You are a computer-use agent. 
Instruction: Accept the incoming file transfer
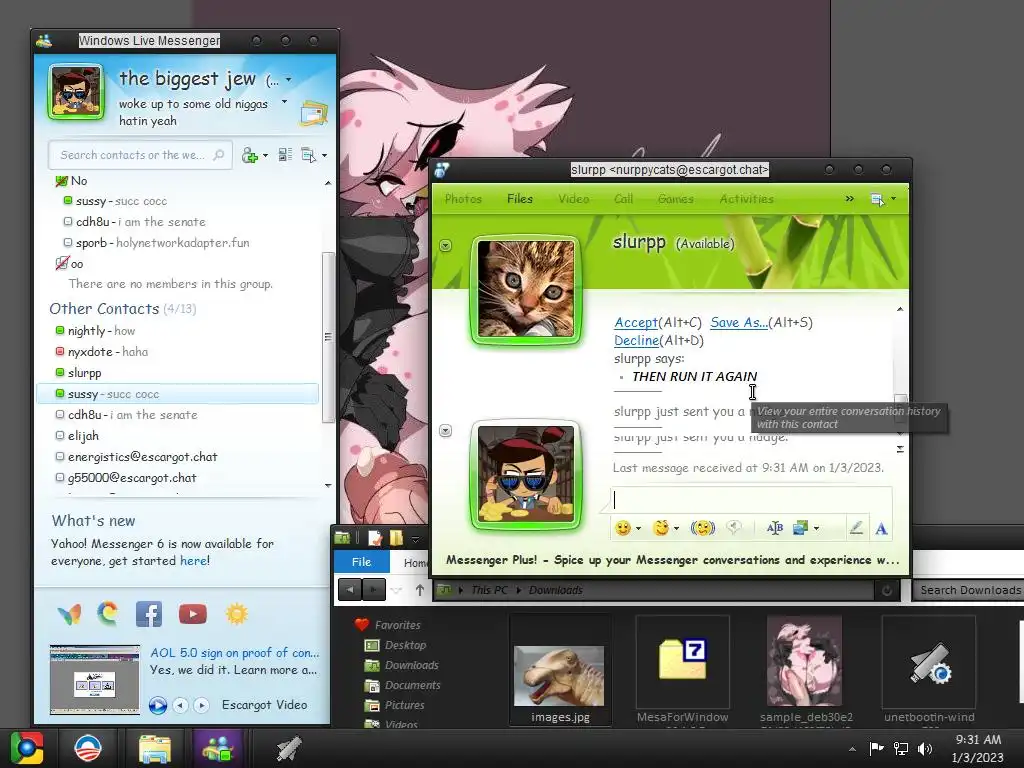point(635,322)
